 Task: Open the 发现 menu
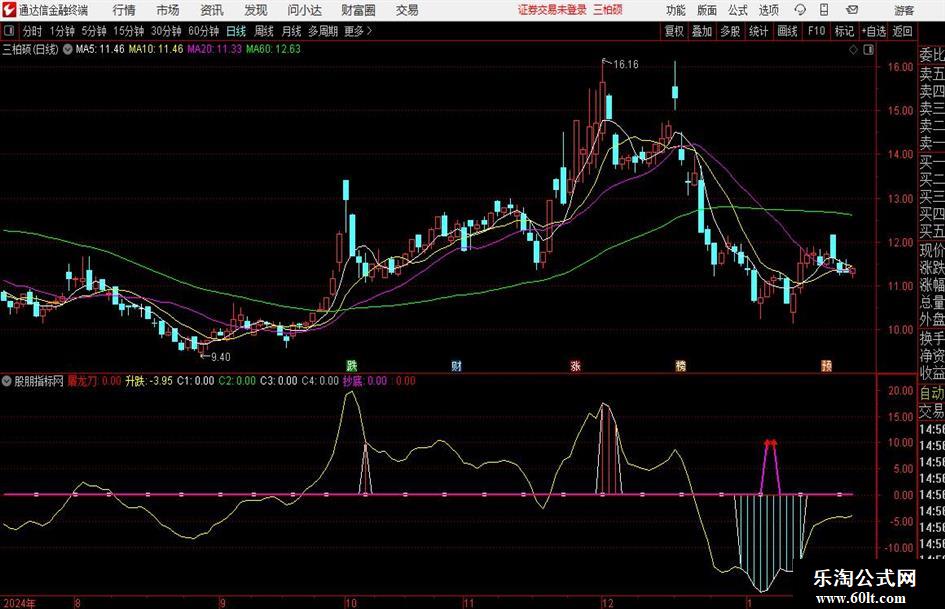(x=256, y=10)
